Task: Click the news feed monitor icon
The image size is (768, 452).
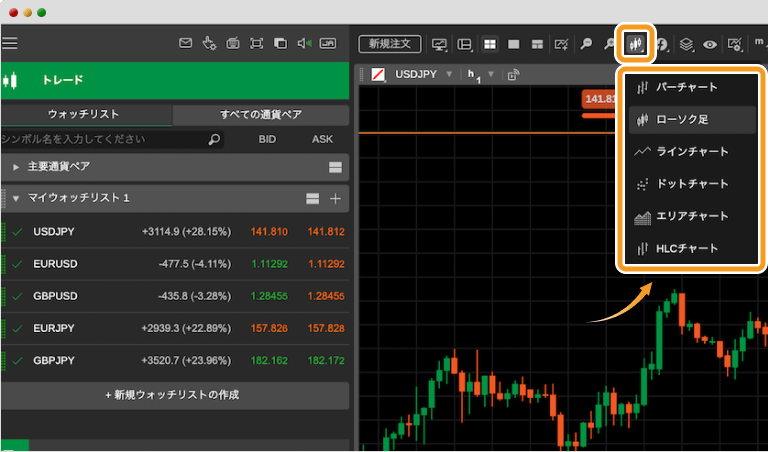Action: pyautogui.click(x=233, y=44)
